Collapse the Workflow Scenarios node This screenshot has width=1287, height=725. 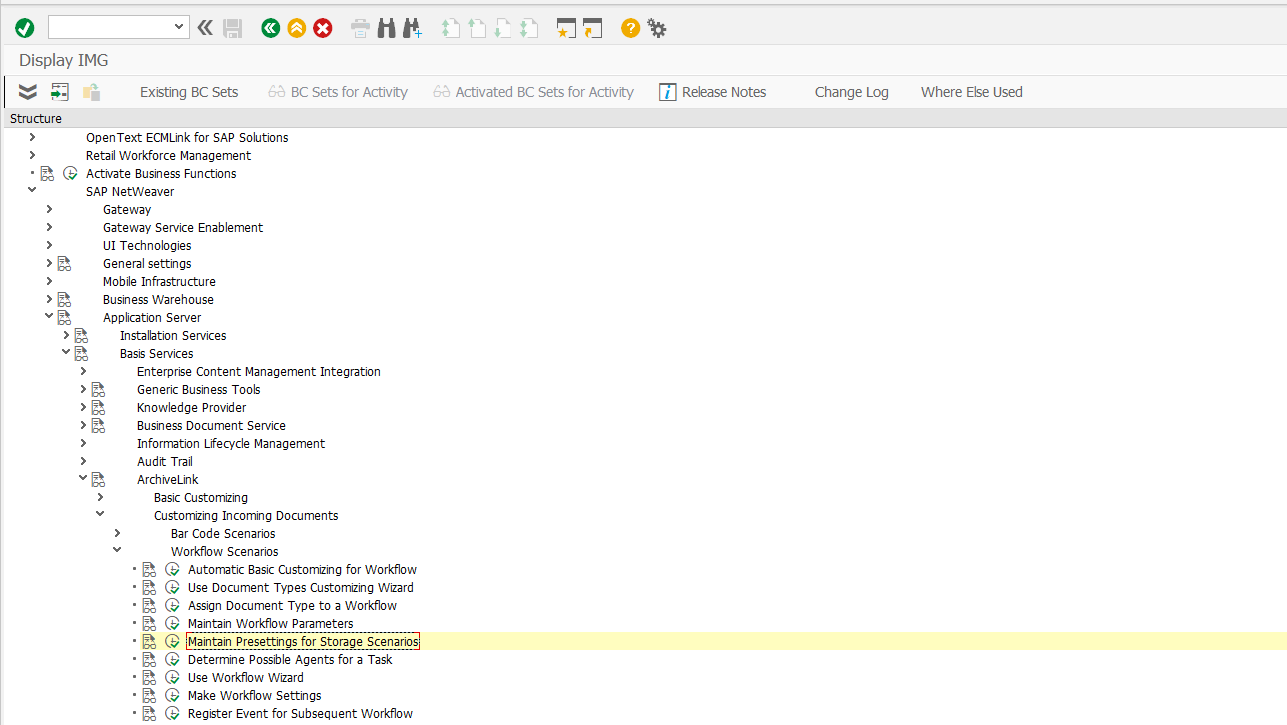tap(117, 551)
